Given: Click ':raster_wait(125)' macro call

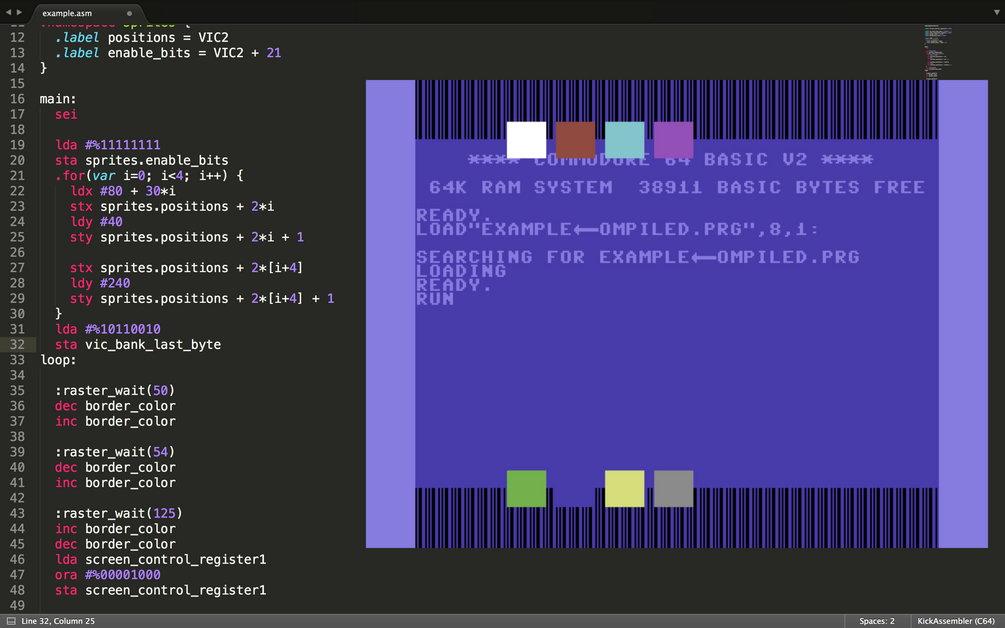Looking at the screenshot, I should (119, 513).
